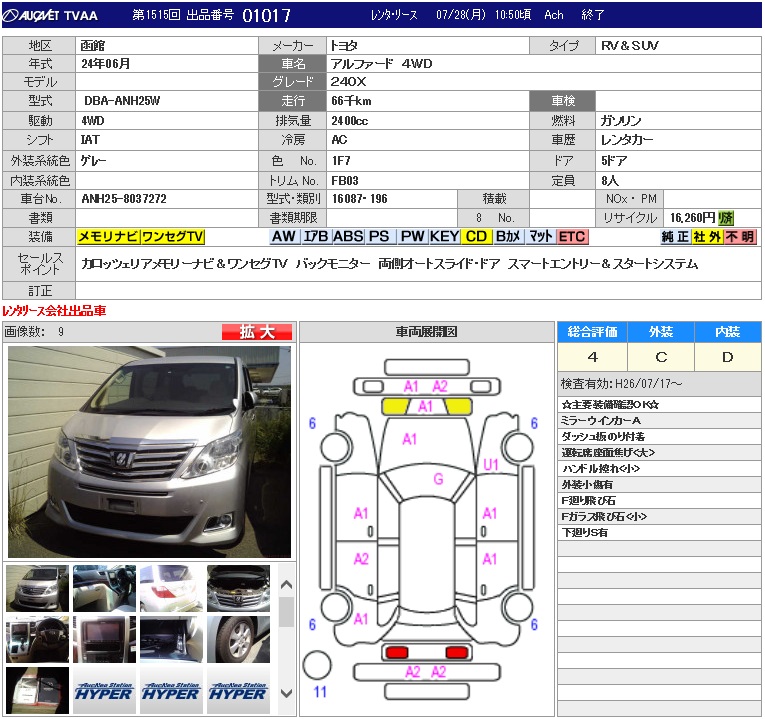This screenshot has width=765, height=719.
Task: Click the AUCNET TVAA logo
Action: (50, 16)
